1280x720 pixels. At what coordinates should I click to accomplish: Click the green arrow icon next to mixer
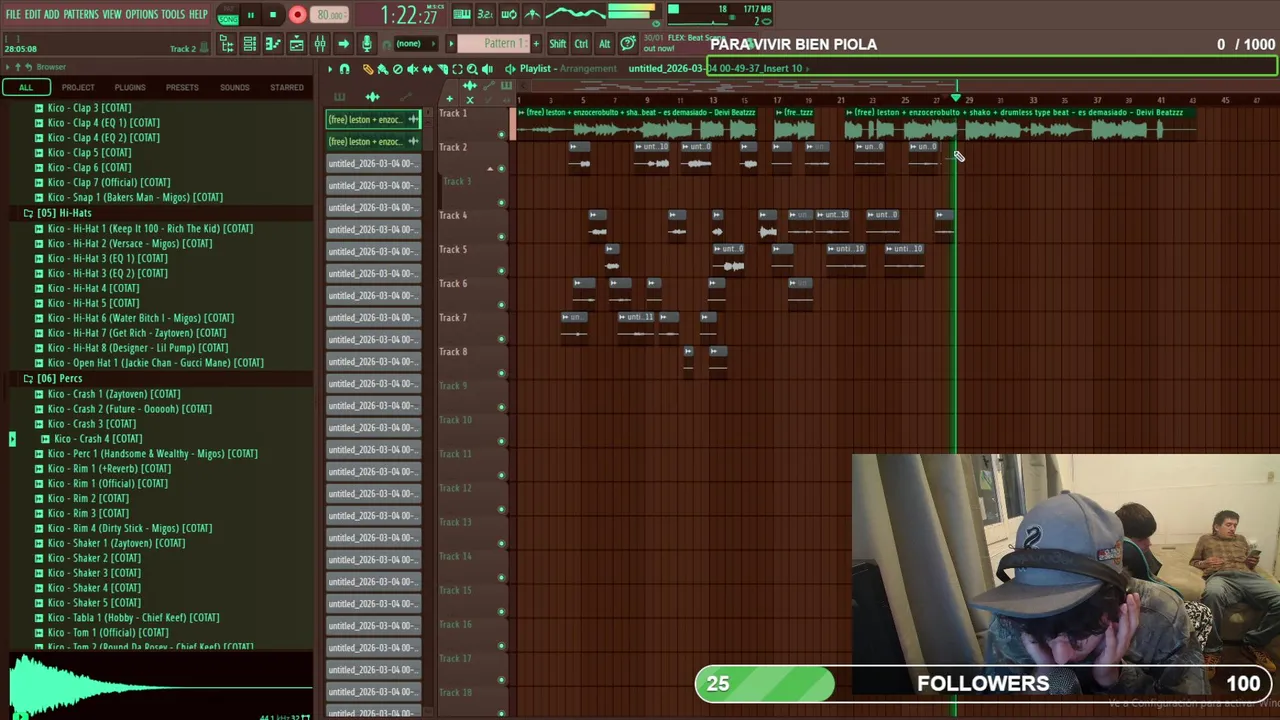(343, 44)
